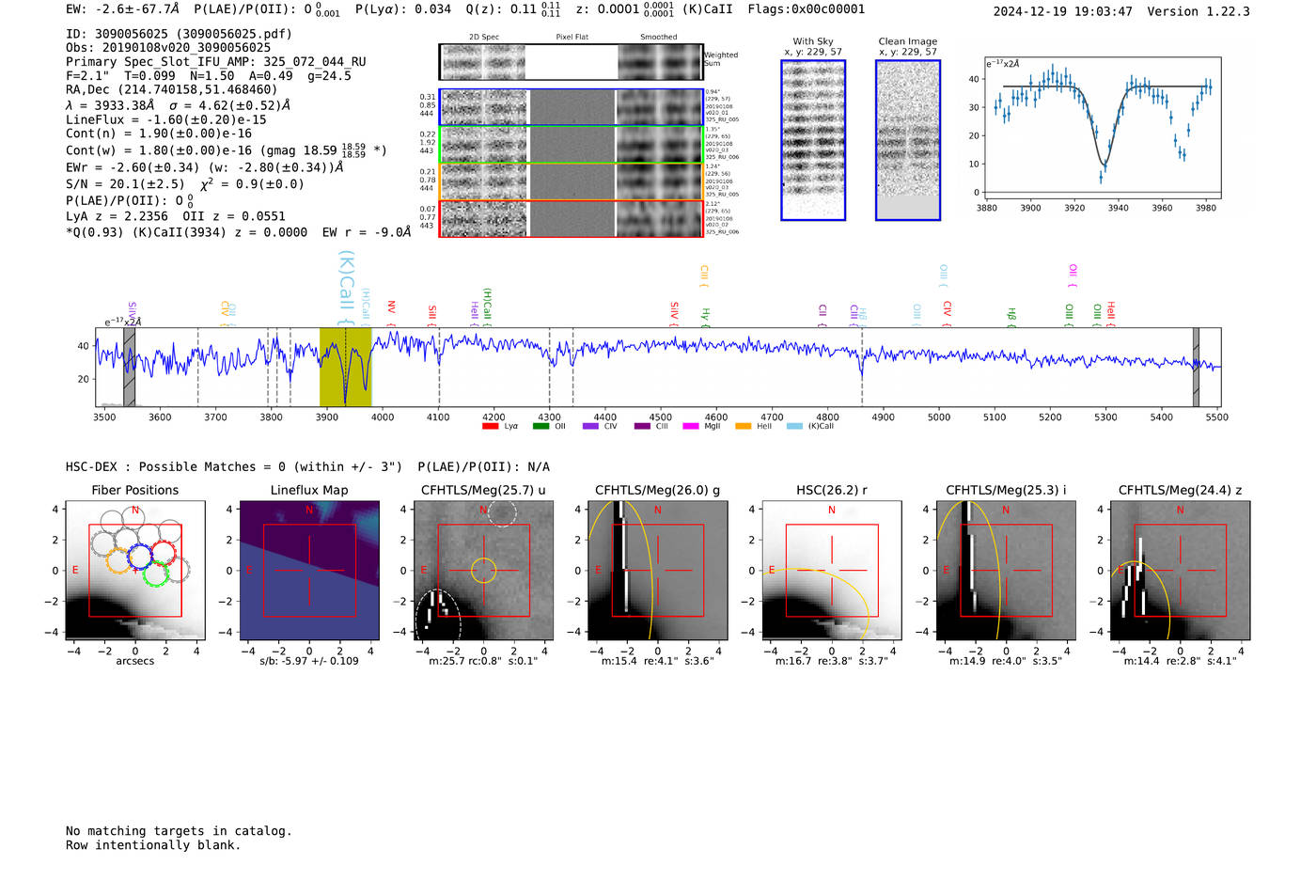This screenshot has height=896, width=1316.
Task: Click the yellow highlighted region in the spectrum
Action: pyautogui.click(x=345, y=367)
